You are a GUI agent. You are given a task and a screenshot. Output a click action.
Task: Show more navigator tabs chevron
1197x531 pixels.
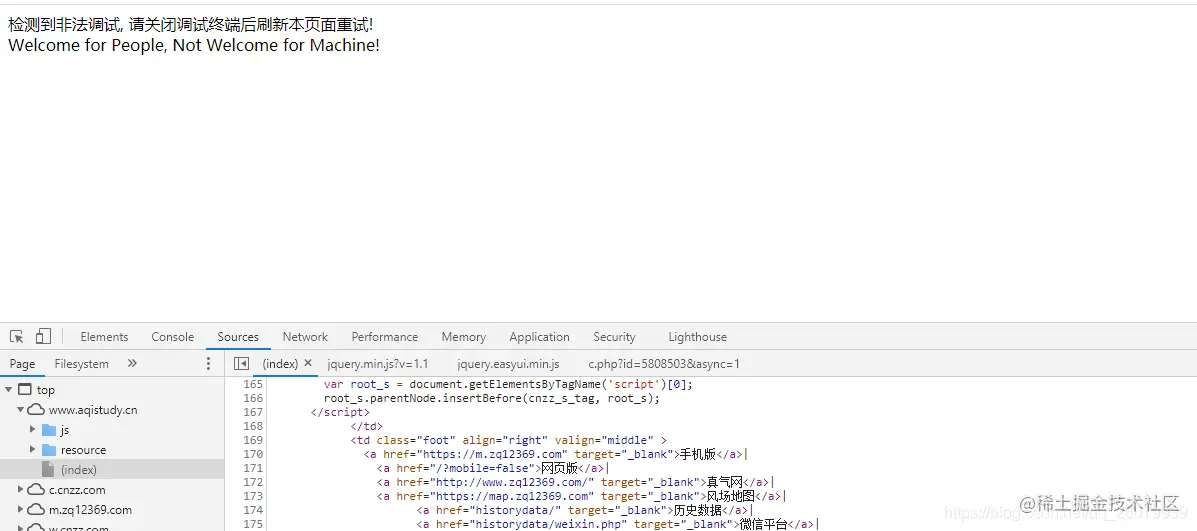click(132, 364)
